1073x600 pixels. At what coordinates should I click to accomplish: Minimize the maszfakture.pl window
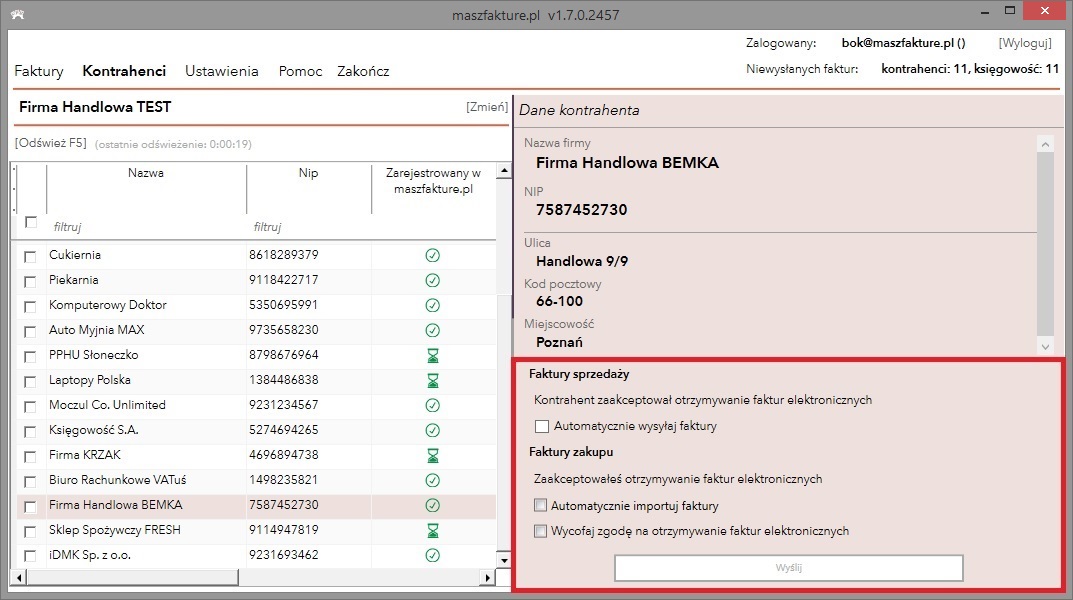point(985,12)
